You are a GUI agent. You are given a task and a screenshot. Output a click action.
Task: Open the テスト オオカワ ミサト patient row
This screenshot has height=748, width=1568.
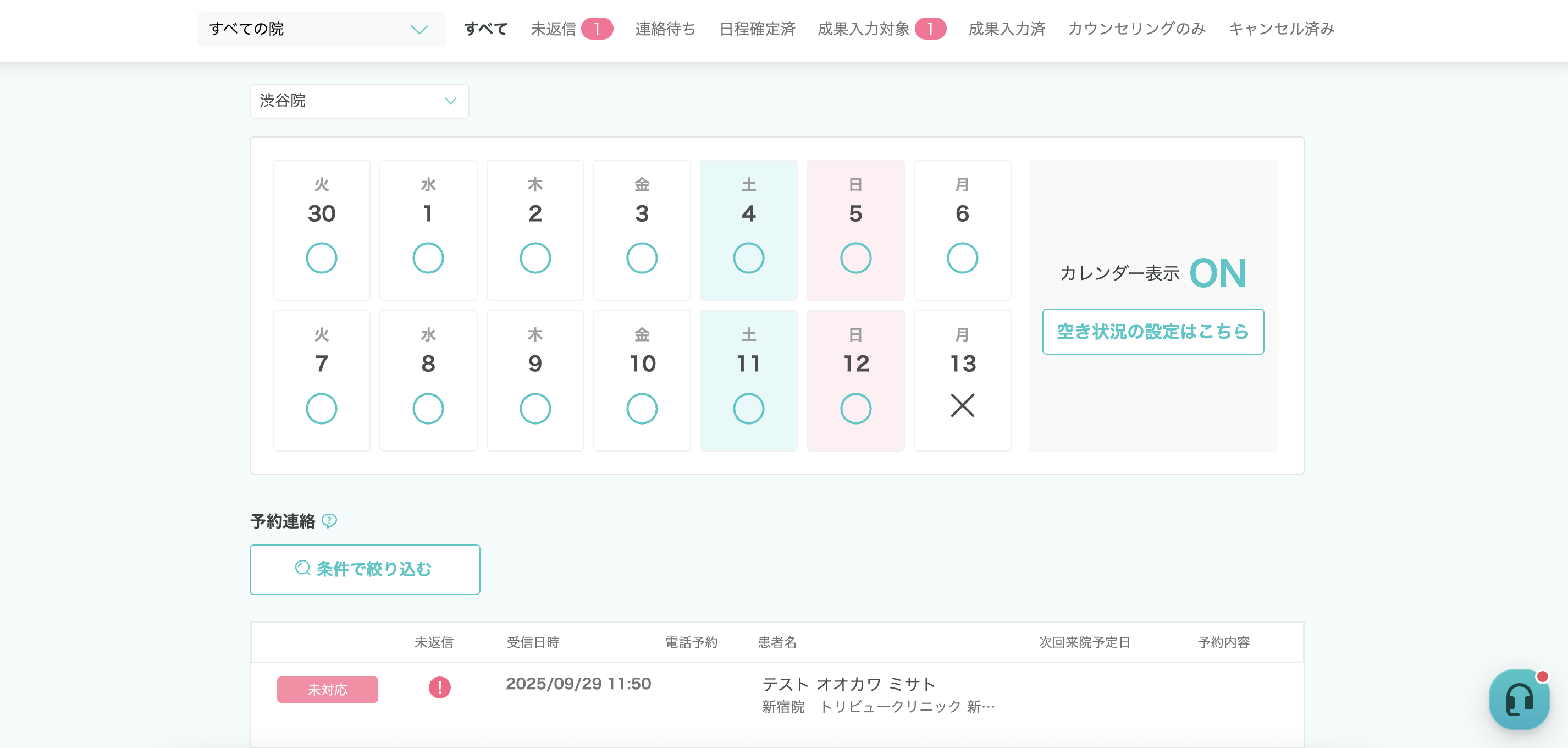848,685
